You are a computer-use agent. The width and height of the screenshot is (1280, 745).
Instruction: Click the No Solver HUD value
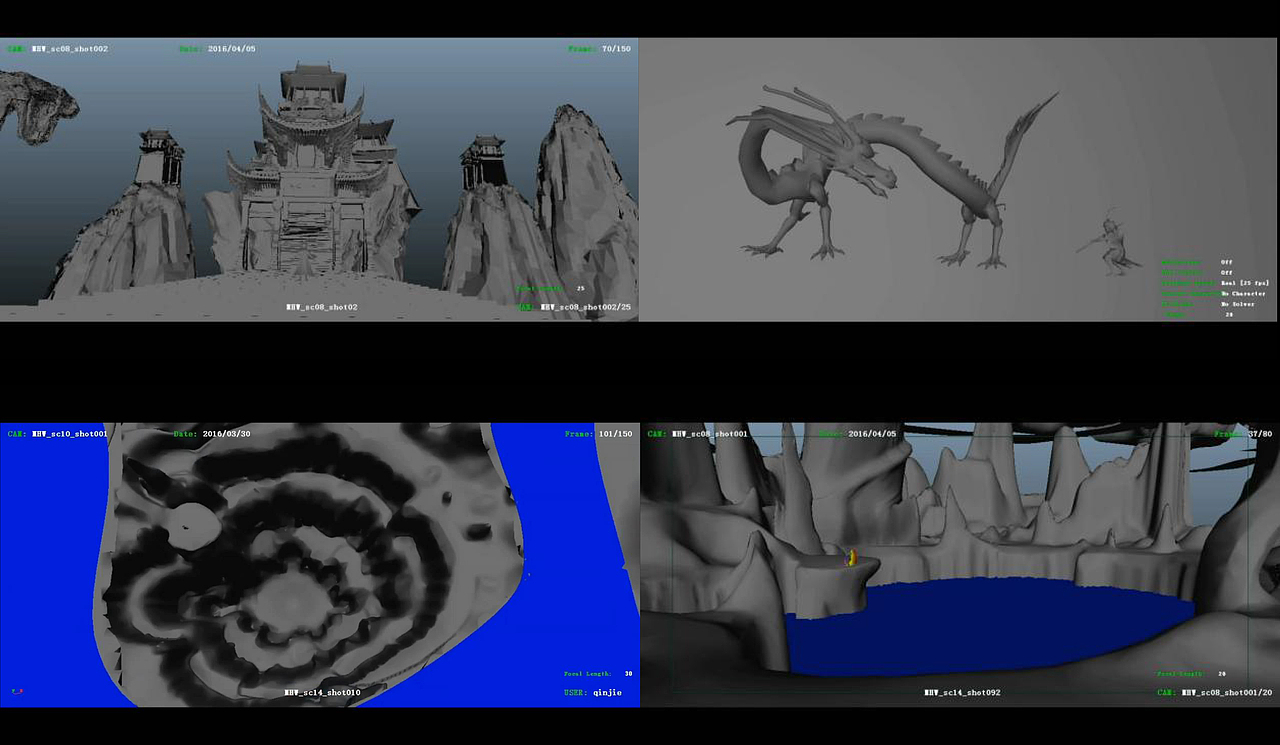[1238, 304]
